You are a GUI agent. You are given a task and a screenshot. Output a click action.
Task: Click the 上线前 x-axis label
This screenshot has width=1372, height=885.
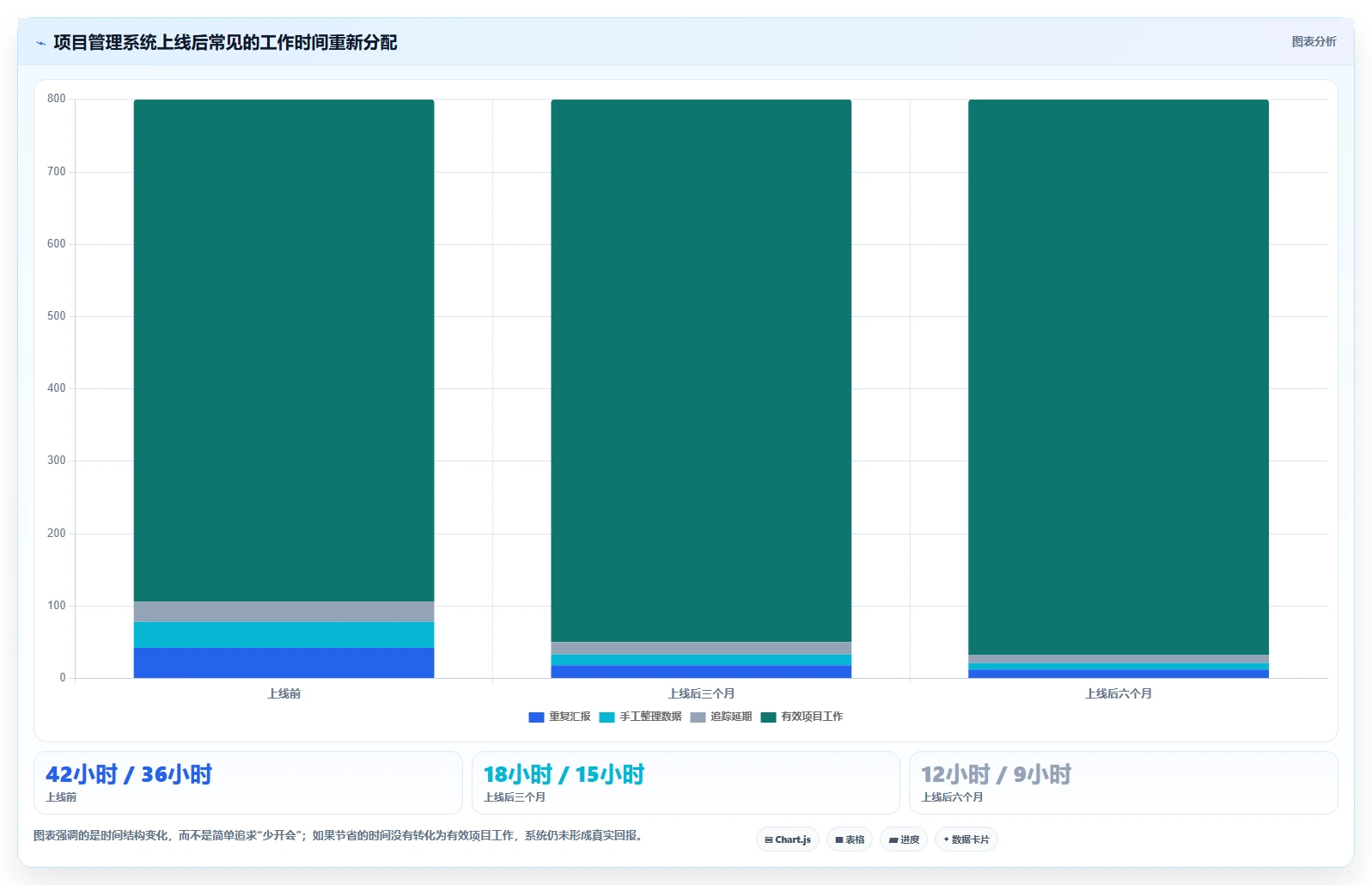[x=284, y=693]
